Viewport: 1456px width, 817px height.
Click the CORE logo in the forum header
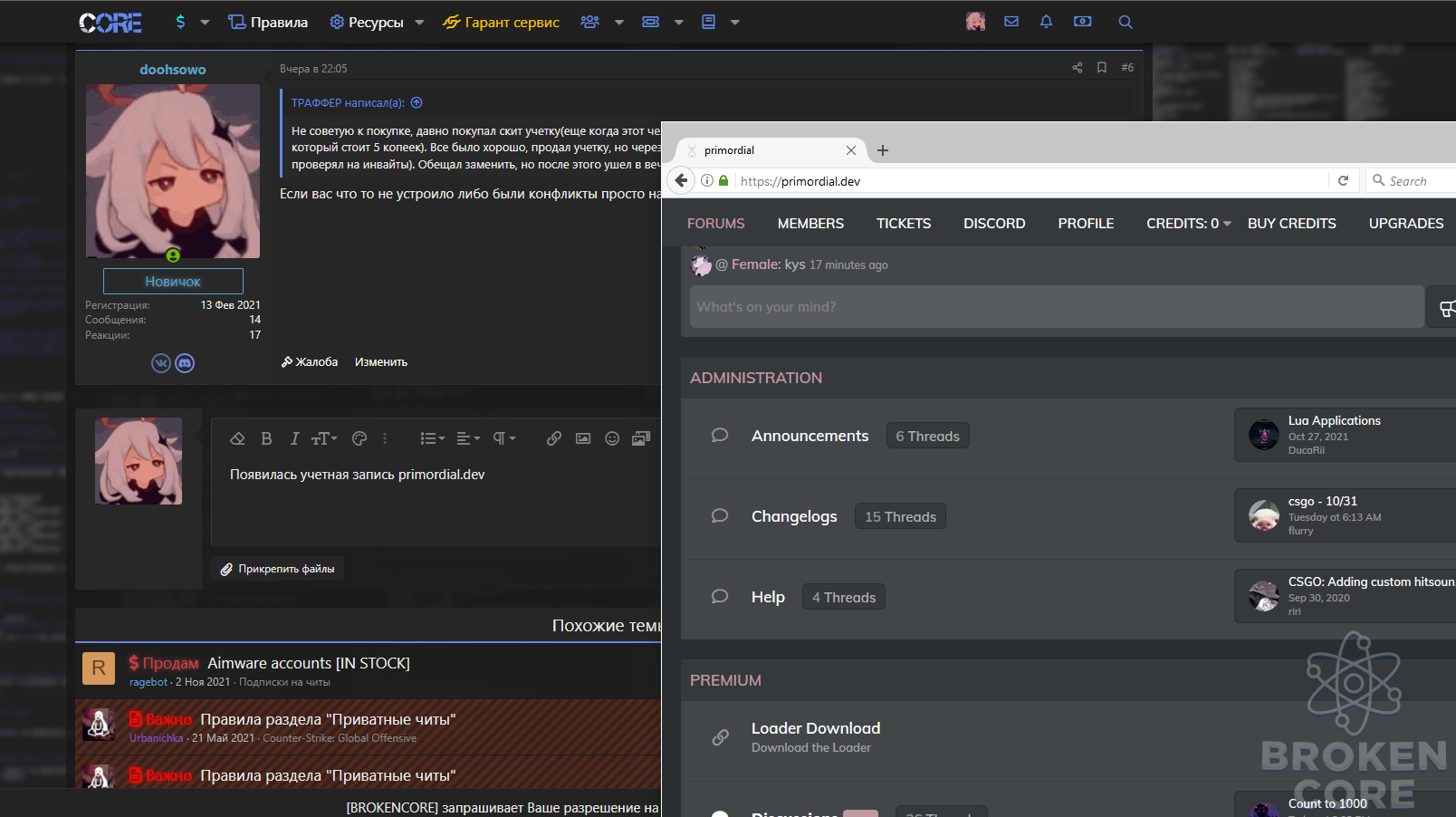click(110, 23)
